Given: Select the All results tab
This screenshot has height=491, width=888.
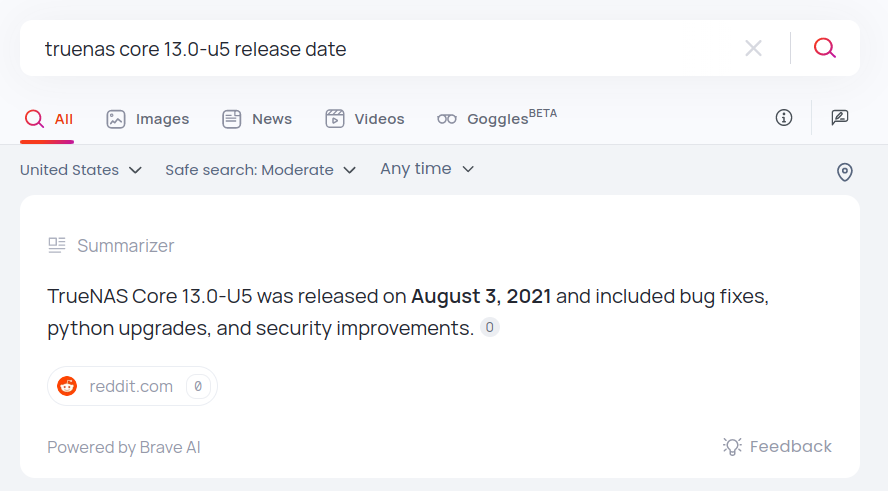Looking at the screenshot, I should tap(48, 119).
